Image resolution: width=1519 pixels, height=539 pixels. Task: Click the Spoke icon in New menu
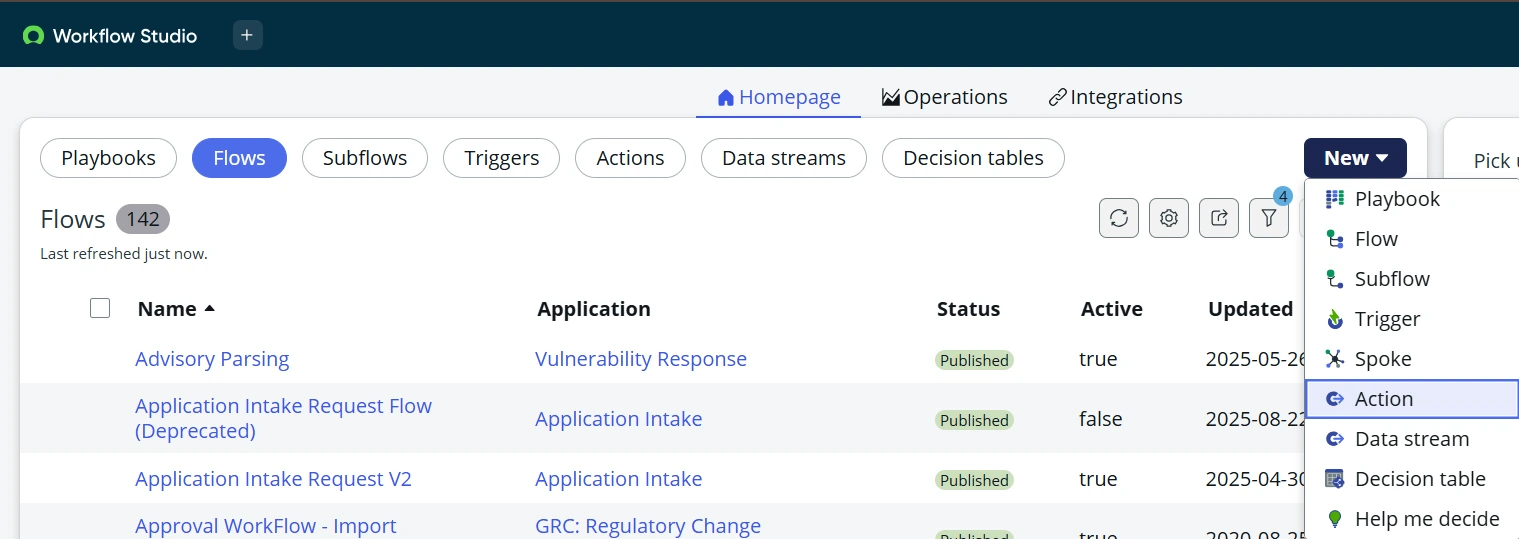coord(1335,359)
